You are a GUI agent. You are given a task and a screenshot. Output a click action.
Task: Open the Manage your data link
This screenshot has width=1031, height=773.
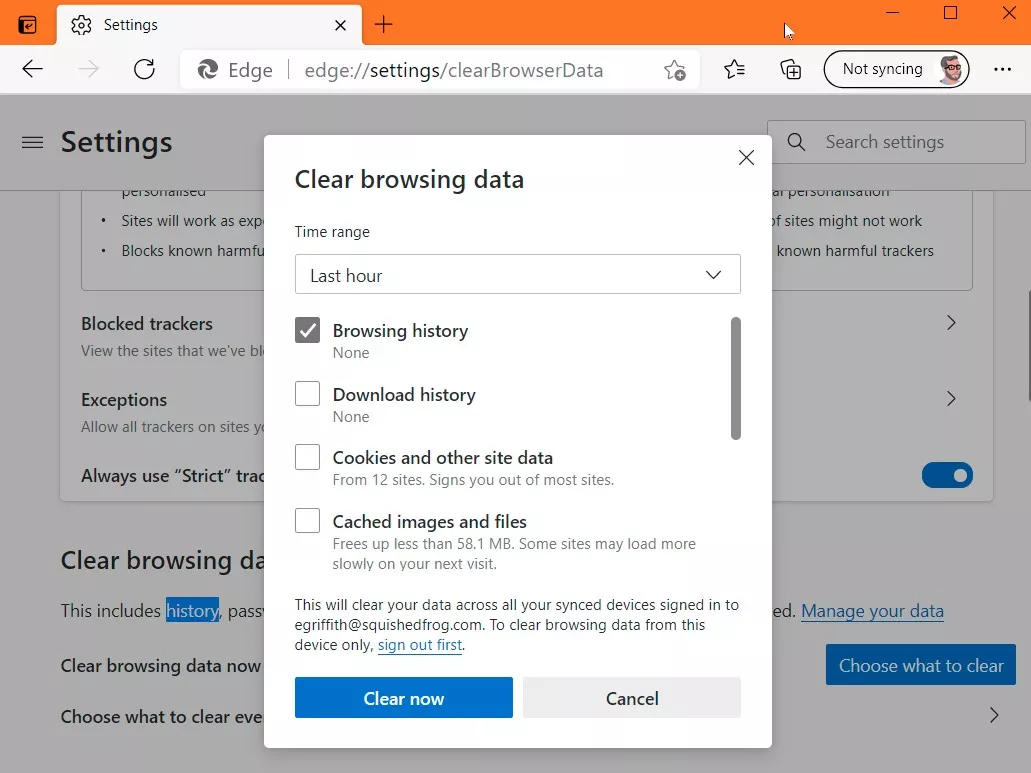[x=872, y=611]
